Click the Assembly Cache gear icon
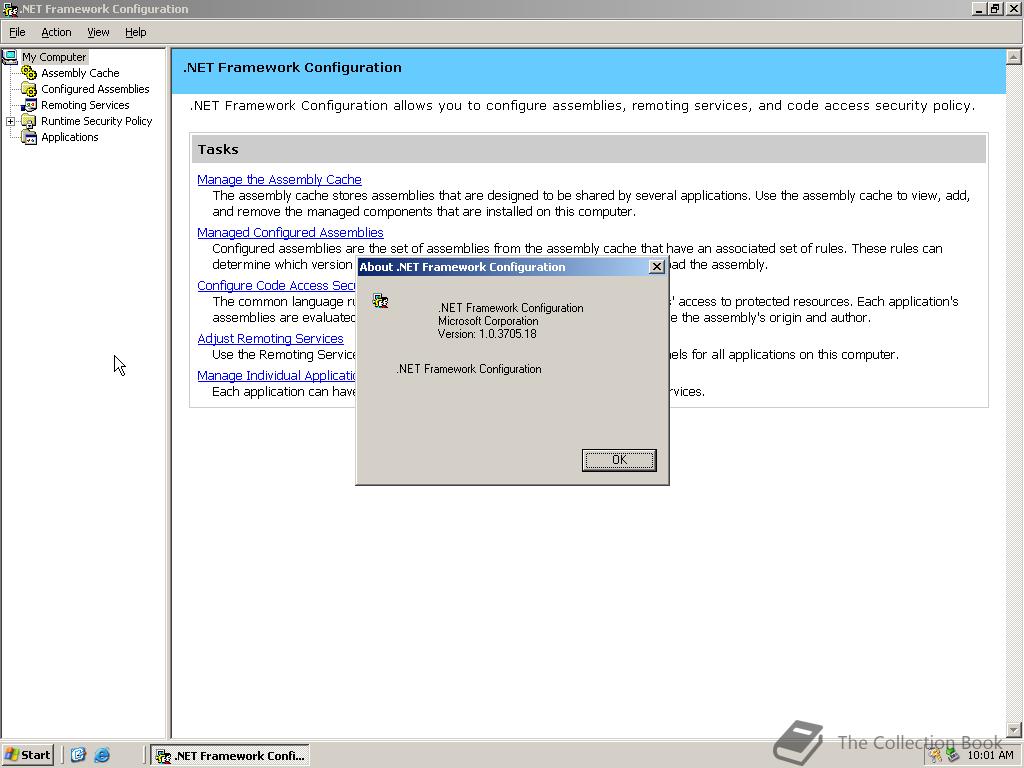This screenshot has width=1024, height=768. [x=29, y=72]
